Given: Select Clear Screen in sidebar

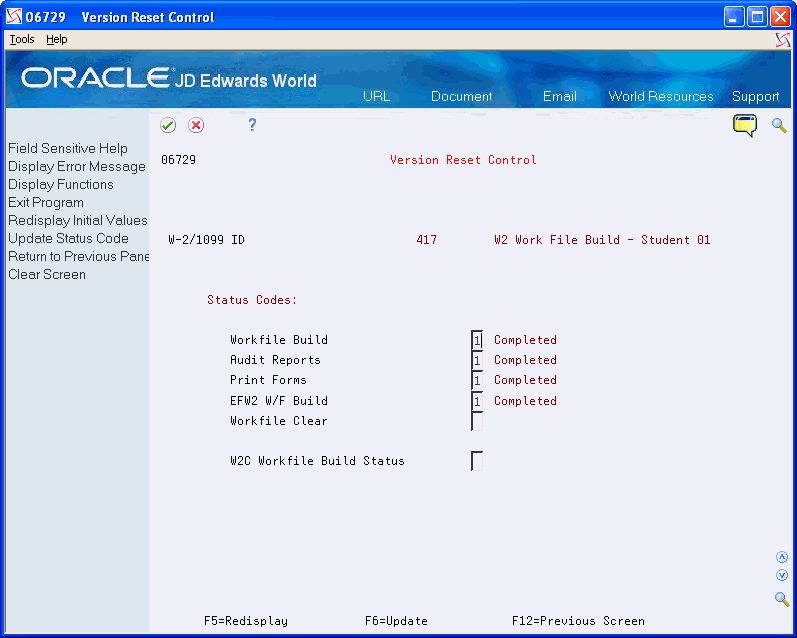Looking at the screenshot, I should click(x=47, y=275).
